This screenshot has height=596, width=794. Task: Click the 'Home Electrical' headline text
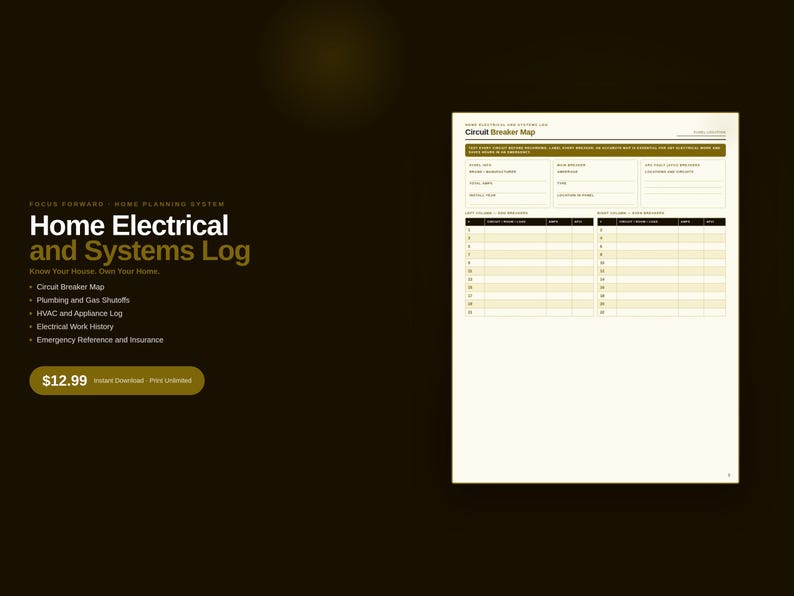click(x=129, y=225)
